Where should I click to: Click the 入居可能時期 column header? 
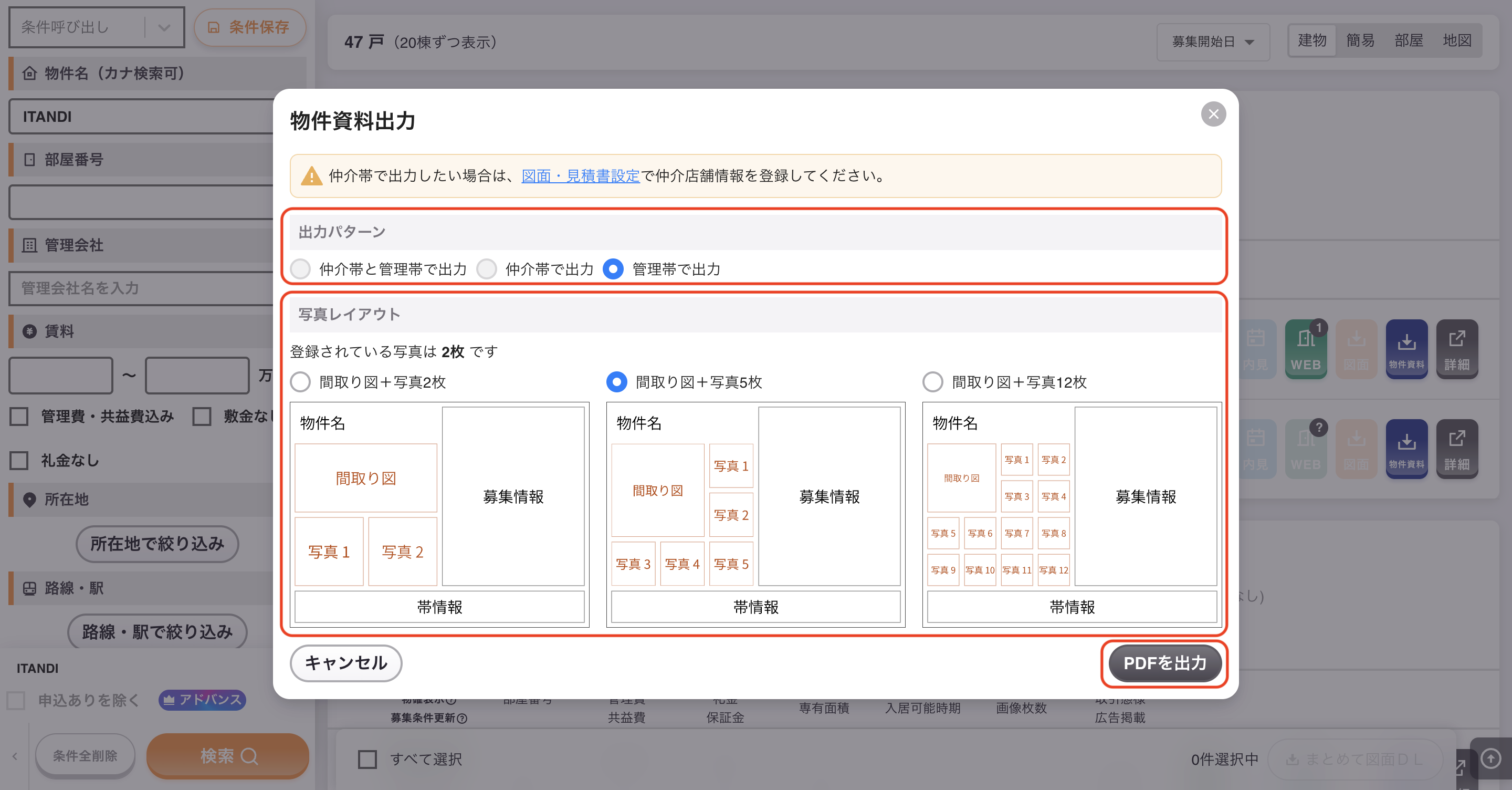point(923,708)
